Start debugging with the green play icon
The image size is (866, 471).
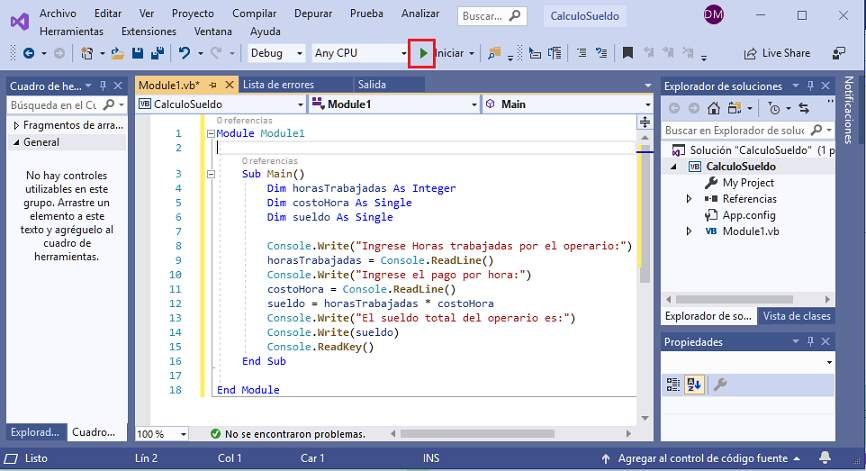click(x=423, y=53)
